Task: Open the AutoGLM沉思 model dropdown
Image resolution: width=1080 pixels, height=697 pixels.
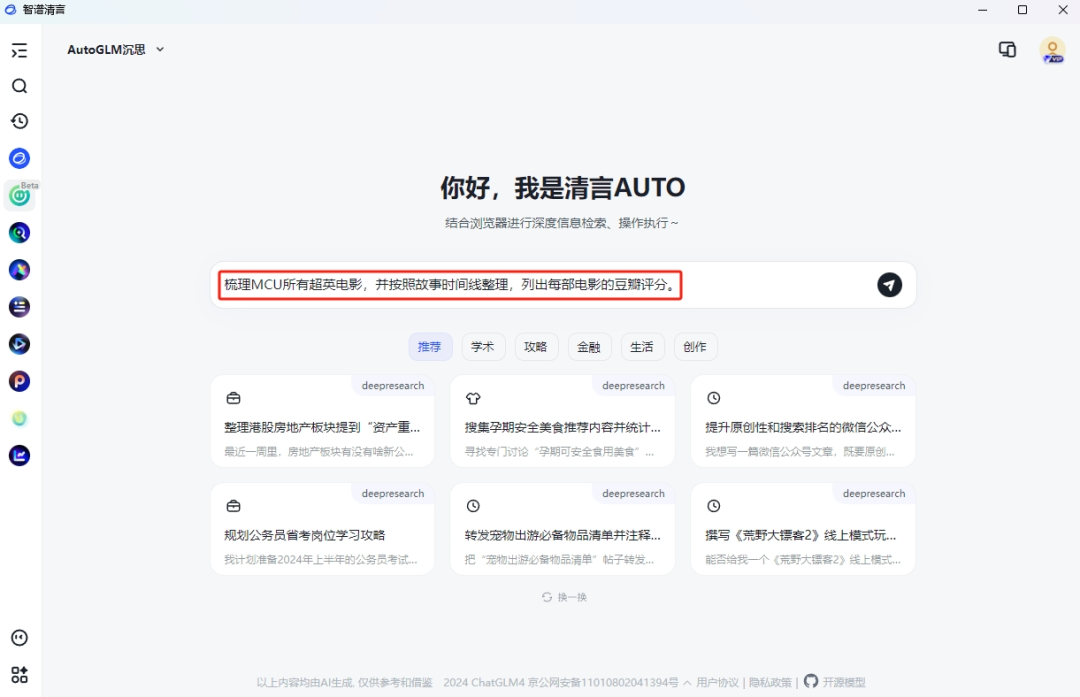Action: coord(116,50)
